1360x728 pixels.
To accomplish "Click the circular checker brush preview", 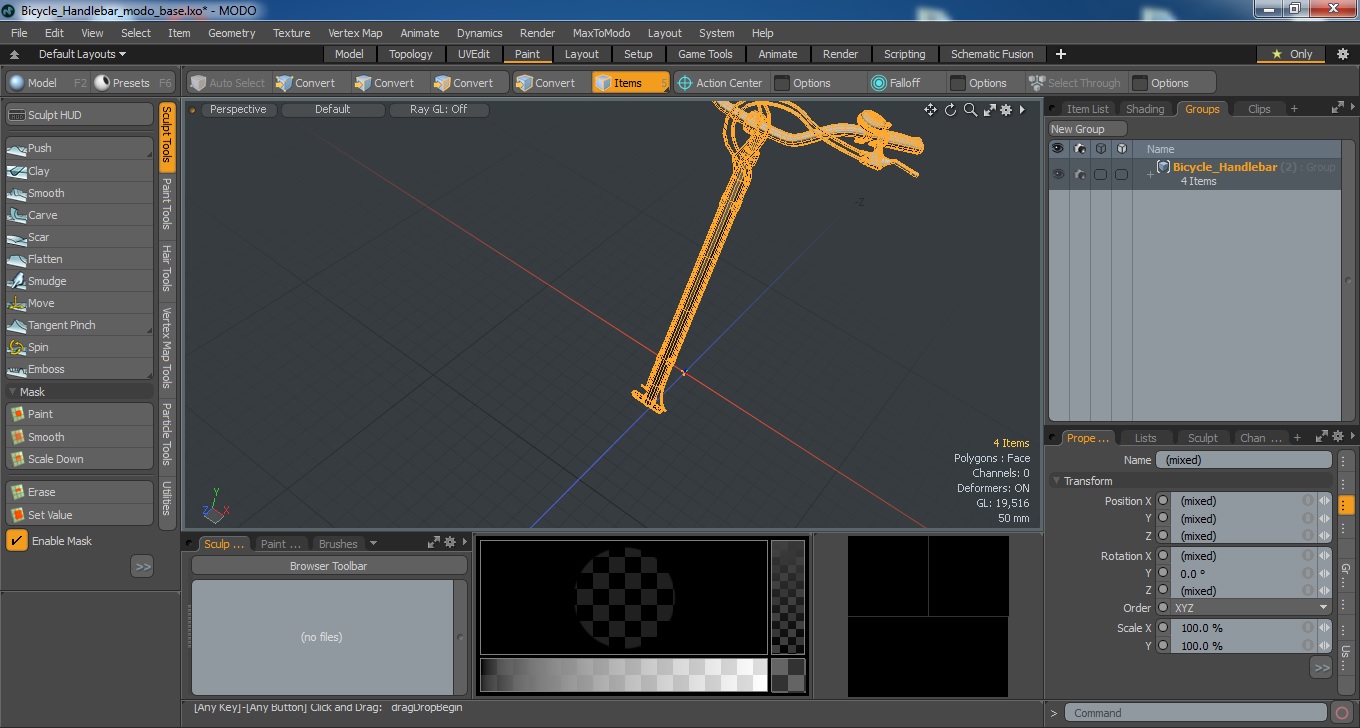I will point(624,597).
